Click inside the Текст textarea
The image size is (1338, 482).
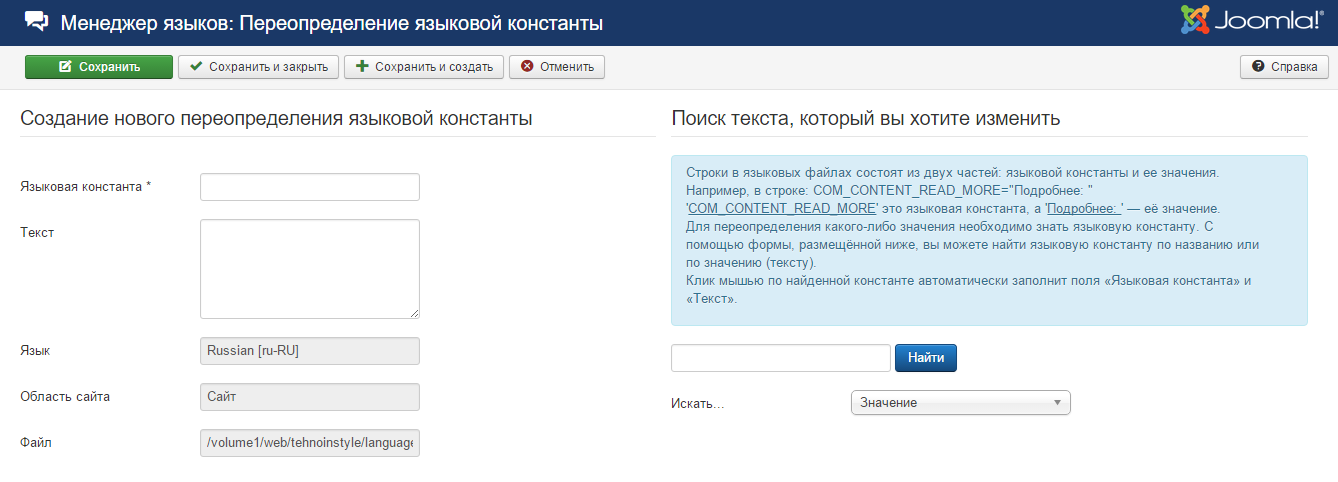[x=310, y=269]
